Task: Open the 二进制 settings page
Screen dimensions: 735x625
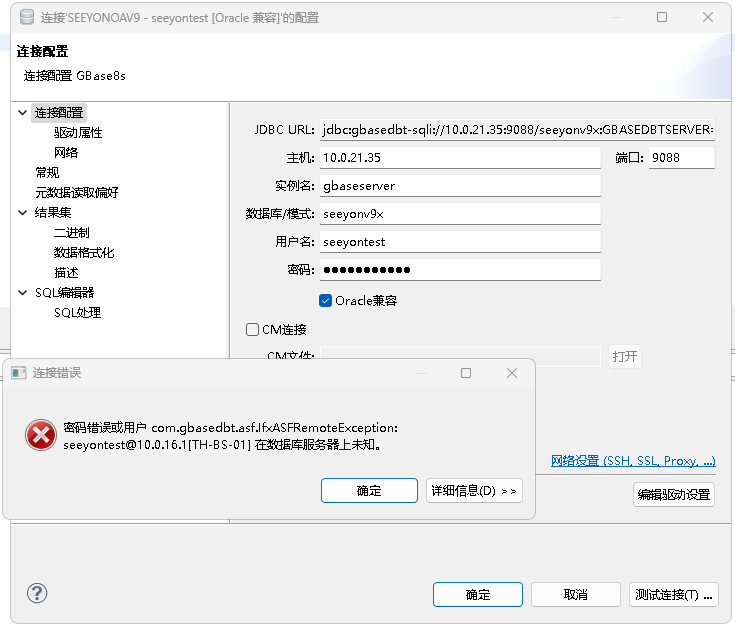Action: point(72,233)
